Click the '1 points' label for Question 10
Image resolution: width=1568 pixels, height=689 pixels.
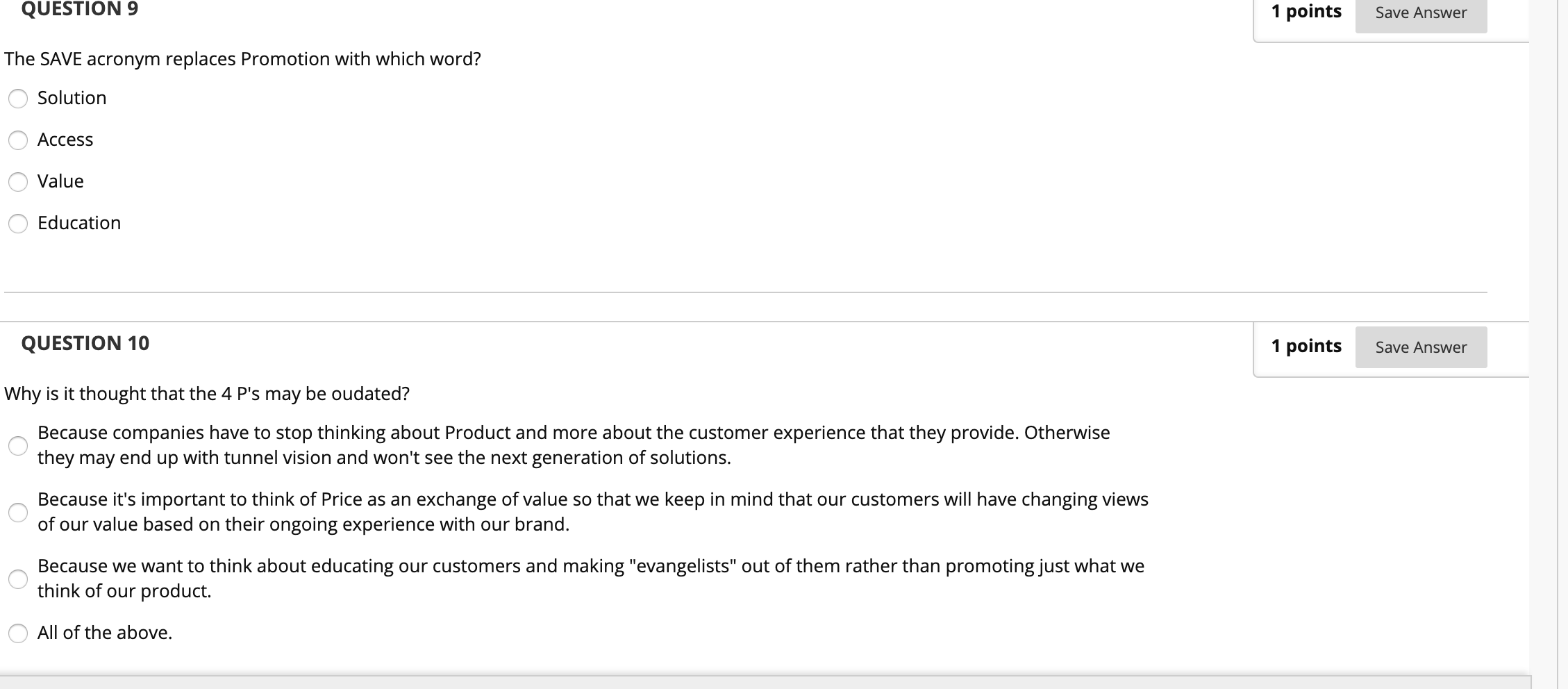coord(1306,347)
